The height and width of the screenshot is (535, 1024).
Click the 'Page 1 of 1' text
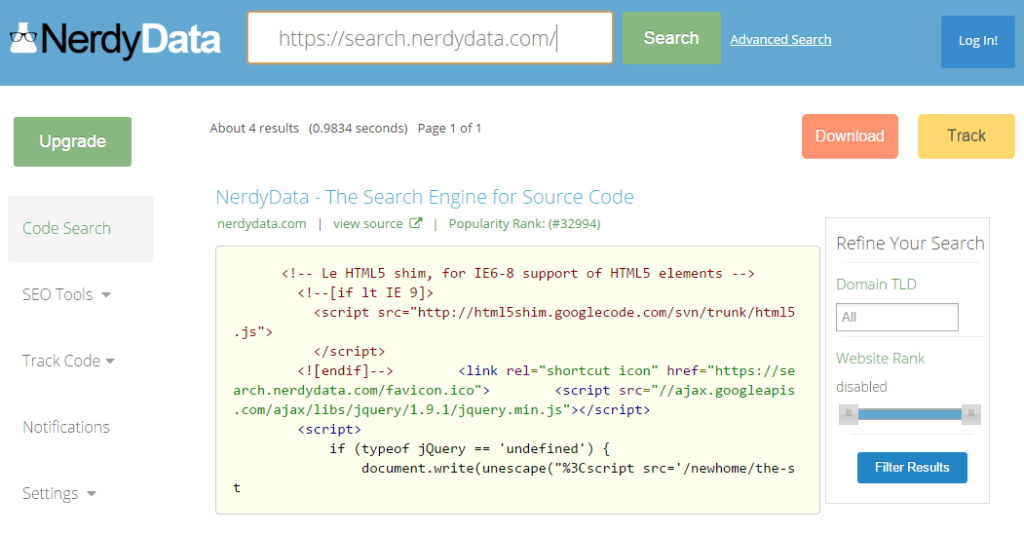(x=449, y=128)
